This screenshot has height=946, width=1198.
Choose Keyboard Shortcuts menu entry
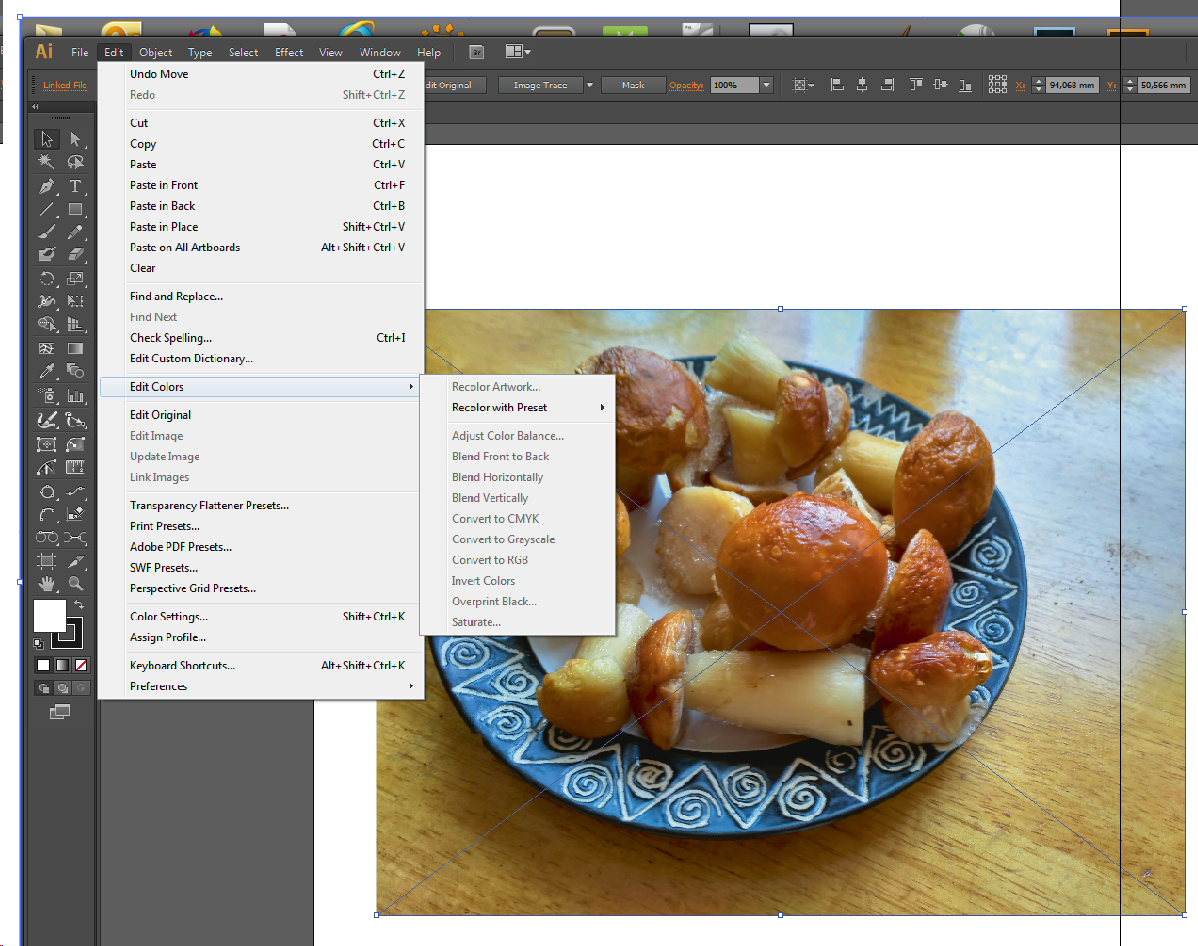click(x=261, y=666)
